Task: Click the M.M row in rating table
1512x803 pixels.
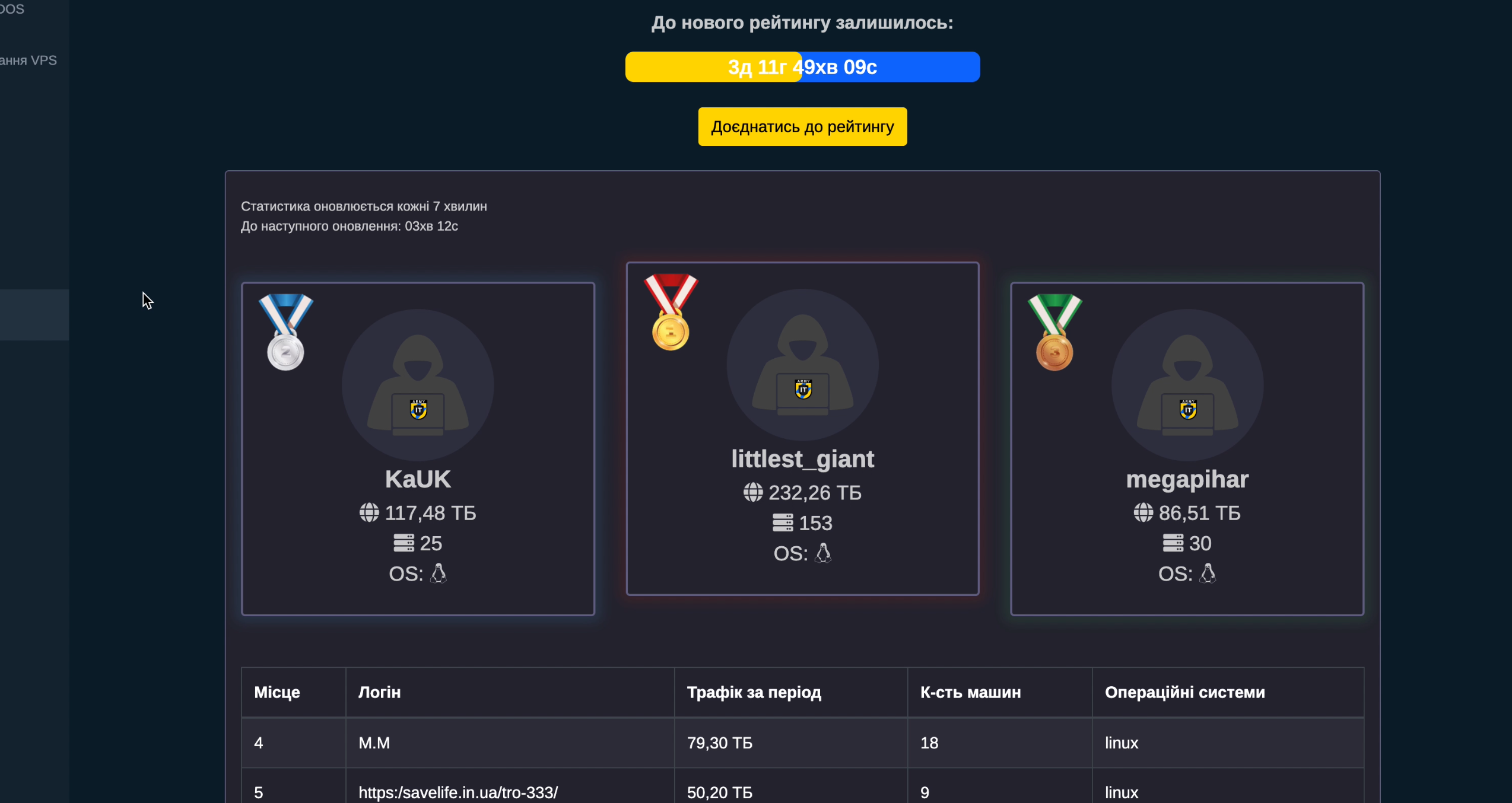Action: point(374,743)
